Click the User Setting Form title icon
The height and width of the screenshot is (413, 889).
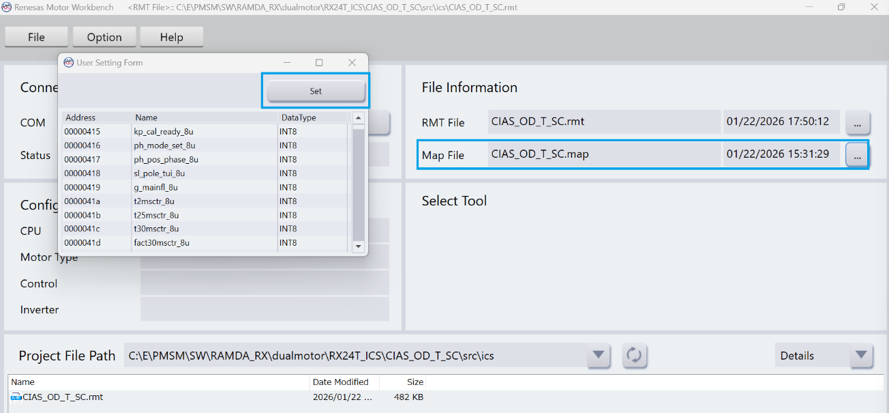[x=69, y=62]
